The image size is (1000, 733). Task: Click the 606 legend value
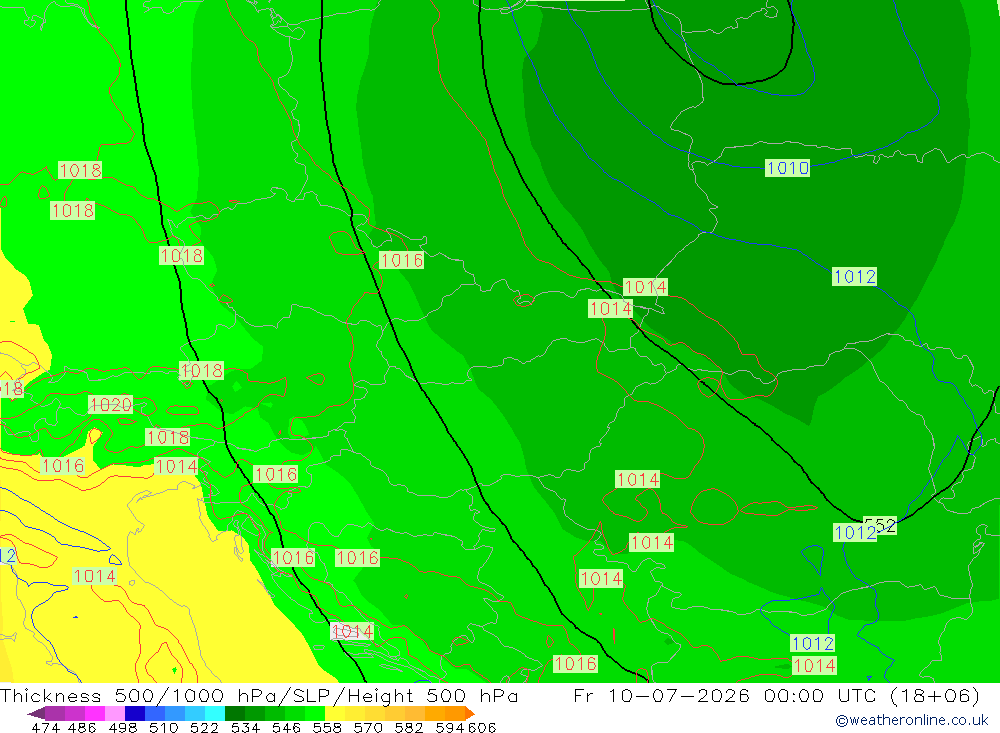[x=482, y=727]
